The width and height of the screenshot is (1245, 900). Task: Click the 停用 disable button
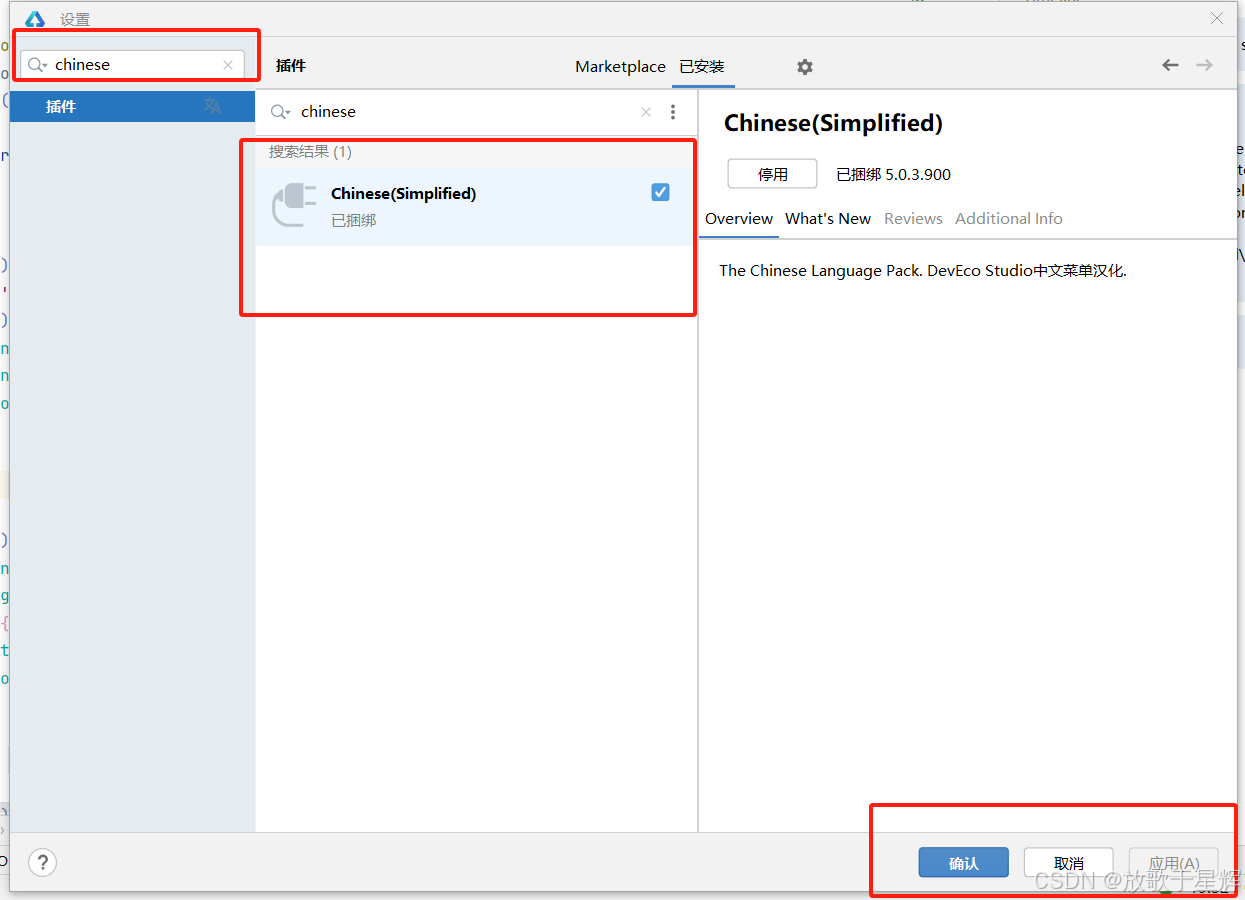click(772, 174)
